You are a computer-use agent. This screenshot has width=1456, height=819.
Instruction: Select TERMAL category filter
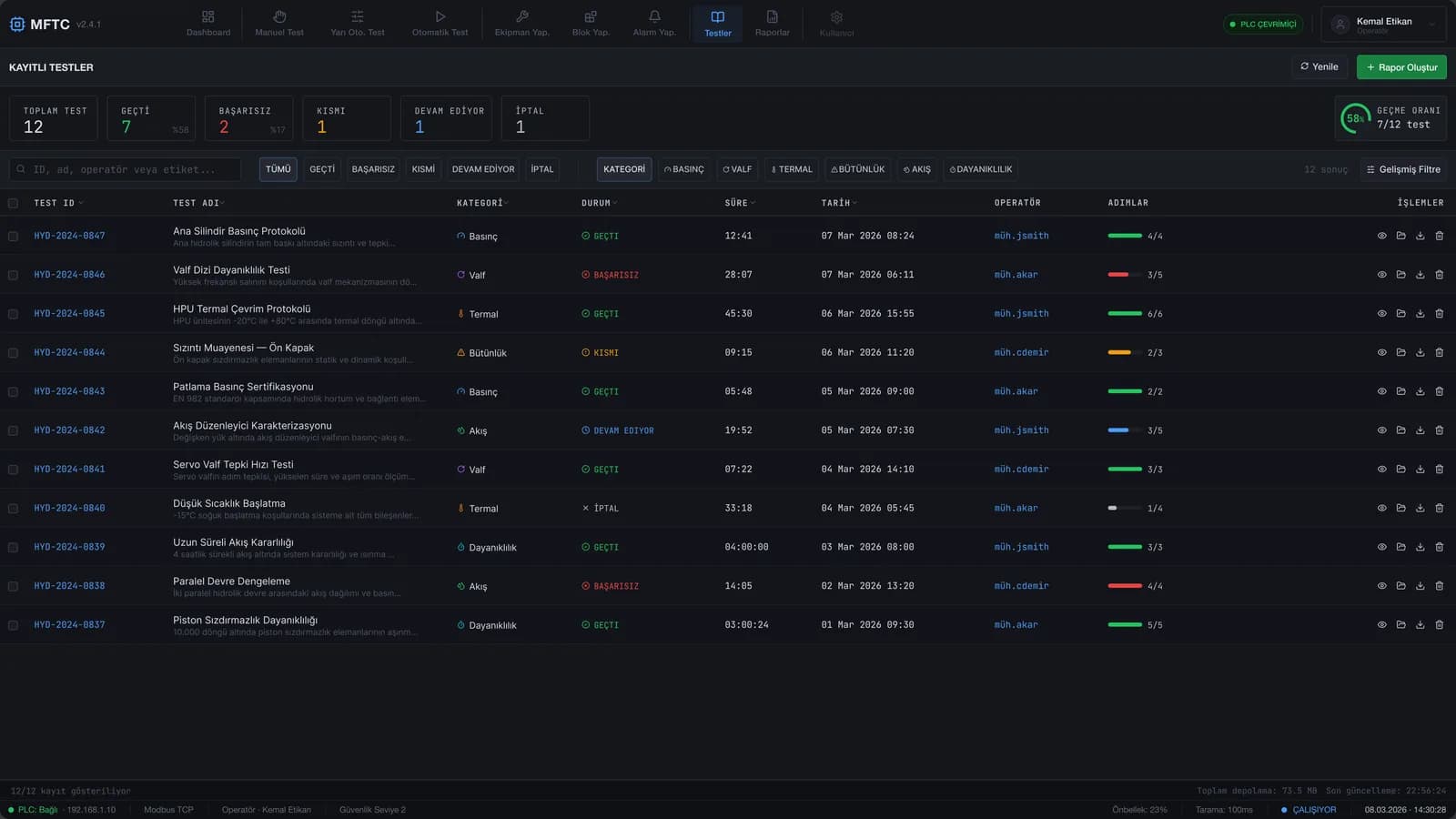pos(792,169)
